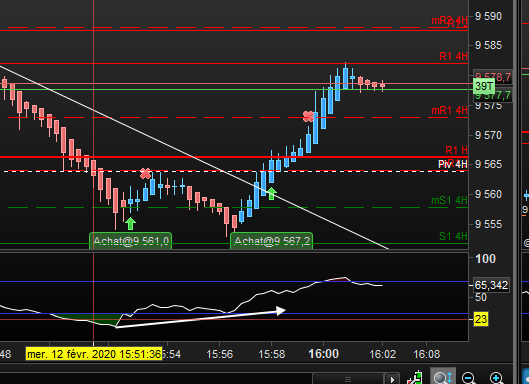Toggle the vertical auto-zoom magnifier icon

(443, 377)
